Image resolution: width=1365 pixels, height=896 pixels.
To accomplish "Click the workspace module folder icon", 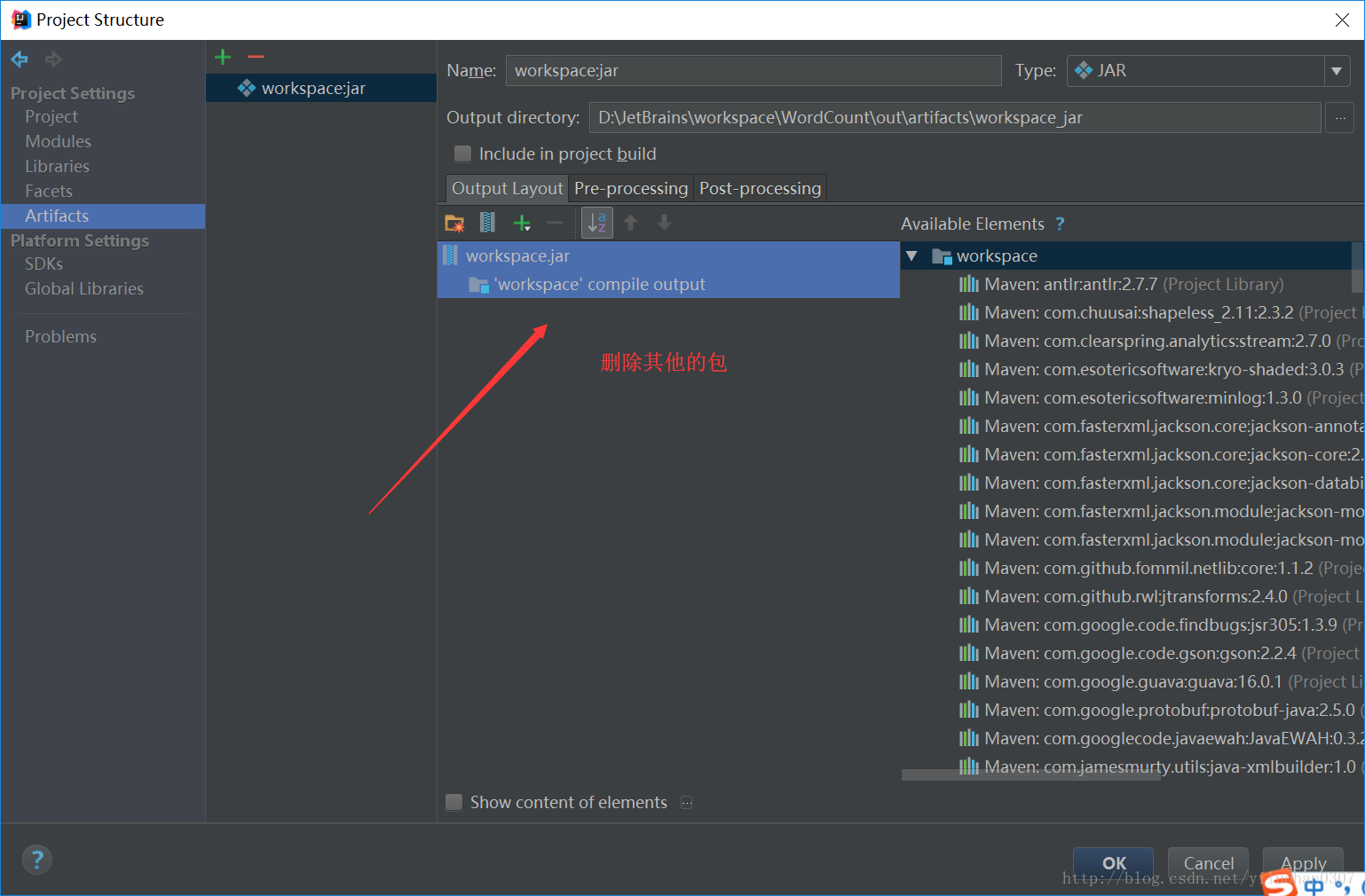I will pos(942,256).
